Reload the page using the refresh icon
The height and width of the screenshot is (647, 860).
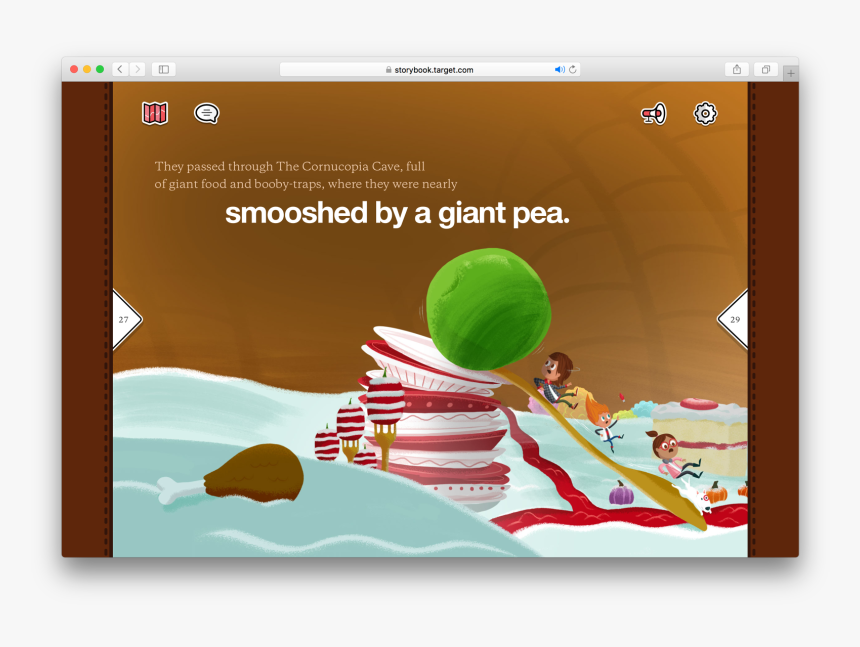(571, 69)
